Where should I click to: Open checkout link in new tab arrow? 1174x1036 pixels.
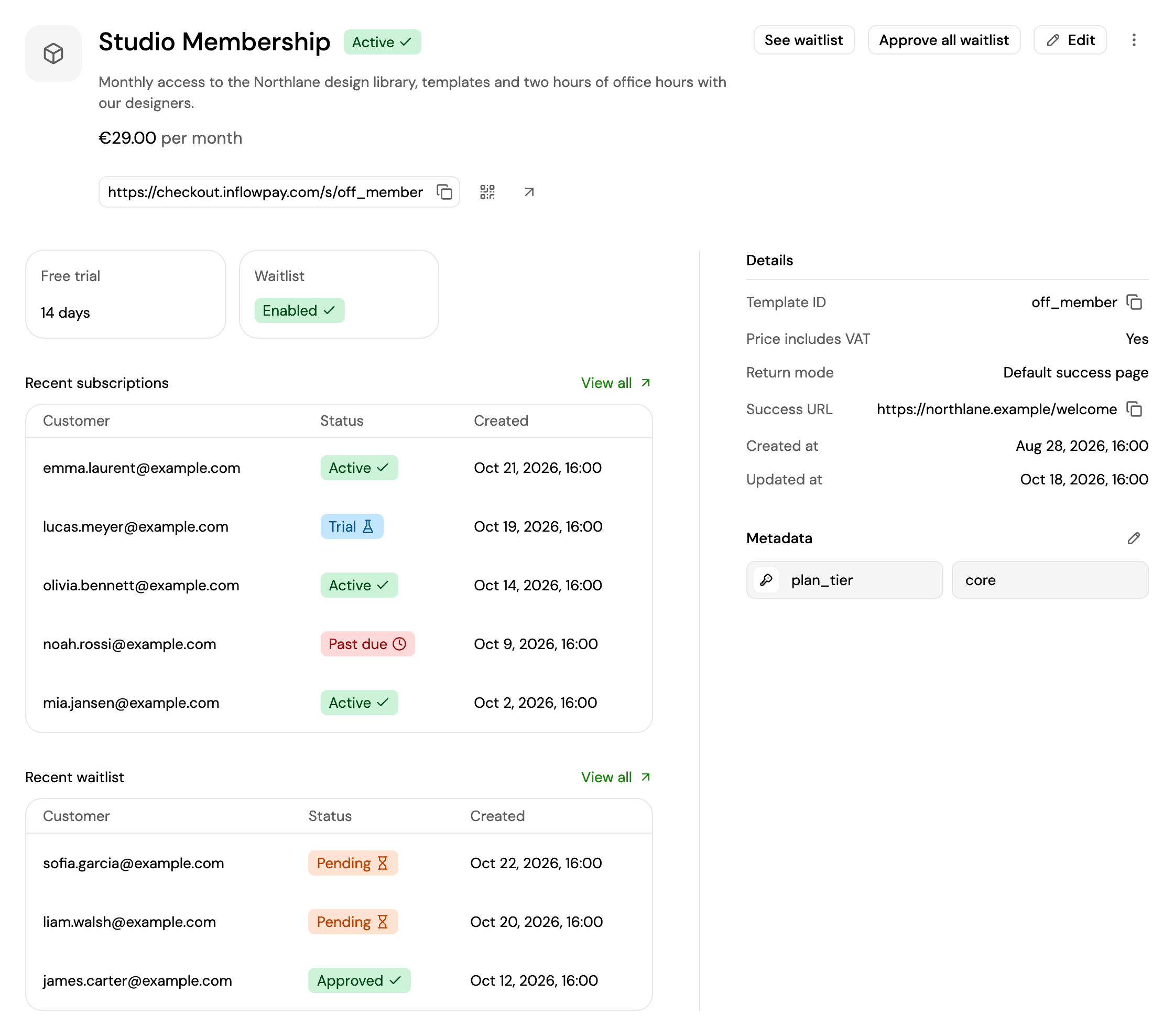tap(529, 192)
